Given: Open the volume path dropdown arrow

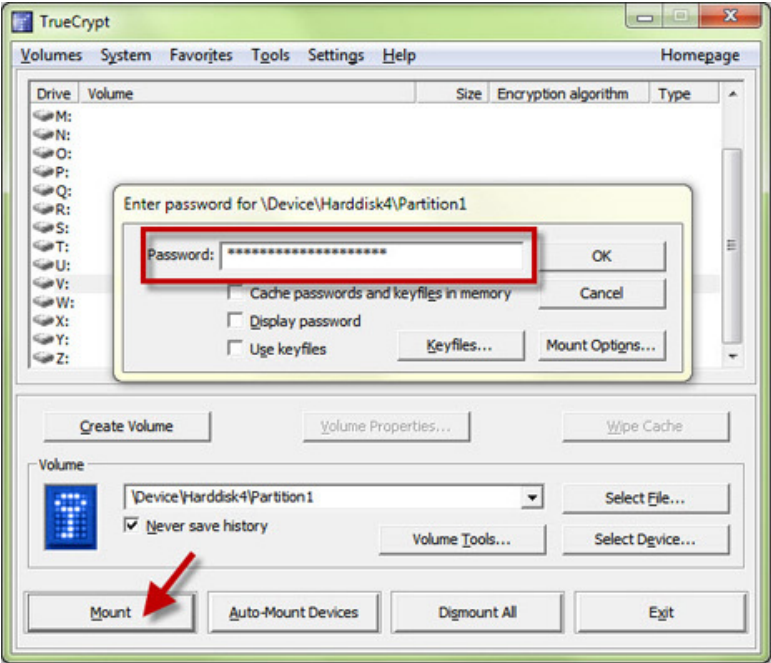Looking at the screenshot, I should pos(532,497).
